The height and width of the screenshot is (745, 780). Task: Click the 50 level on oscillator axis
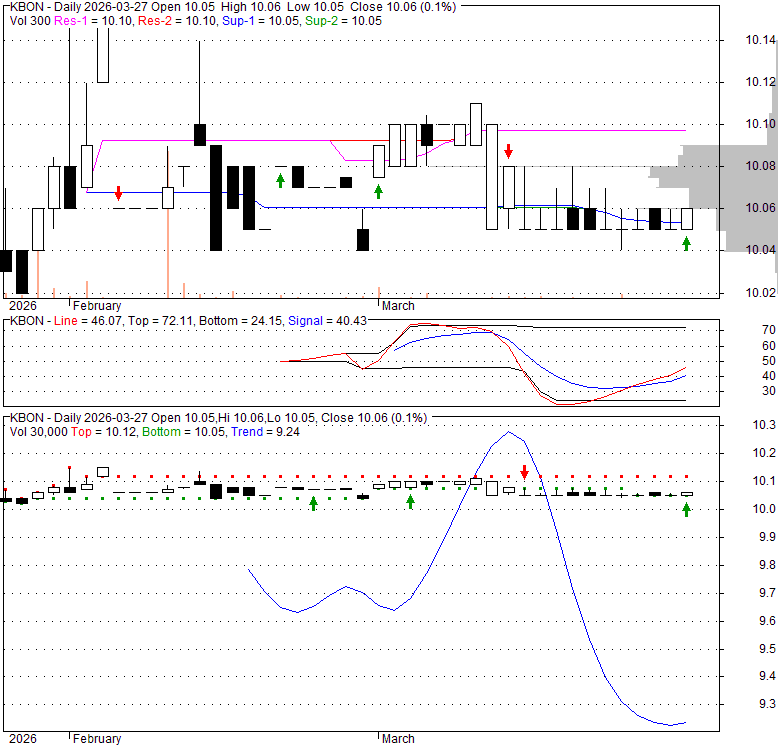769,361
